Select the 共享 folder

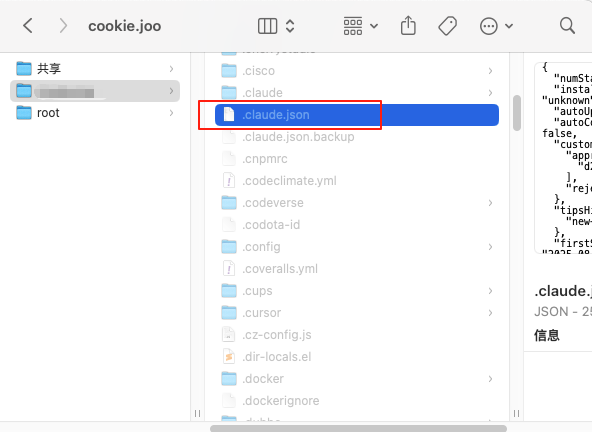[94, 69]
